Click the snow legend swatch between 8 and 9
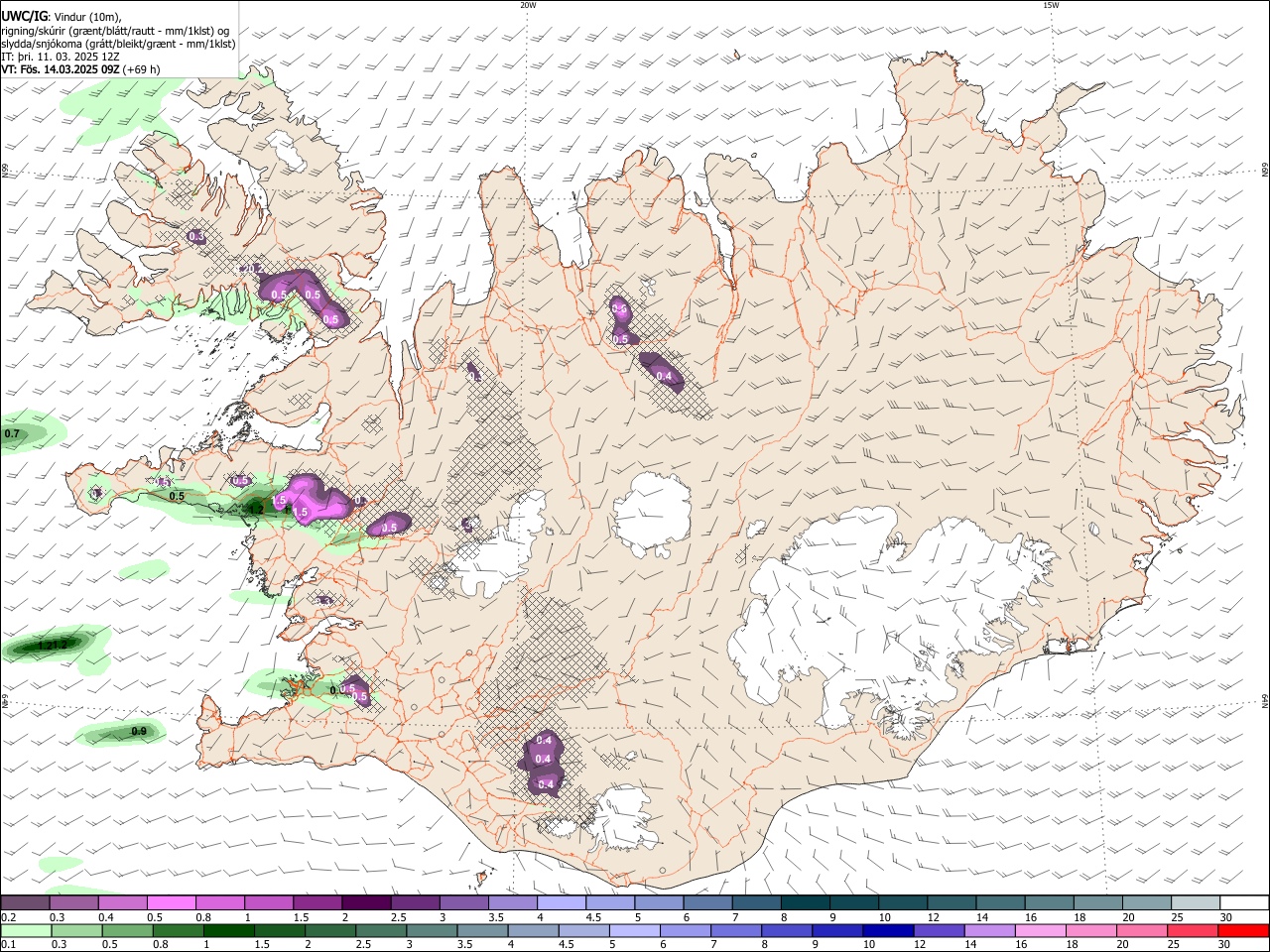The width and height of the screenshot is (1270, 952). click(806, 902)
